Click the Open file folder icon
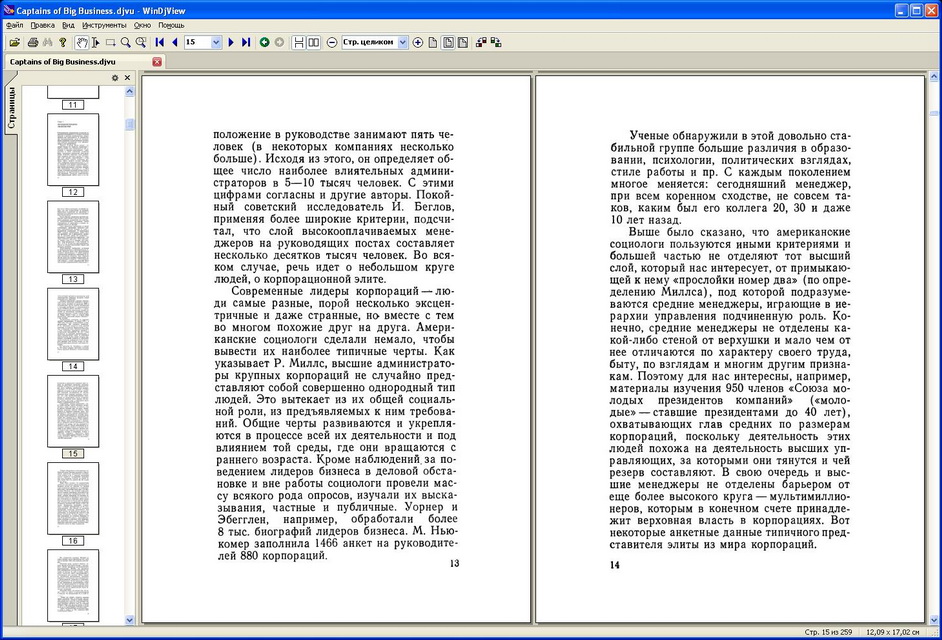 pos(14,43)
